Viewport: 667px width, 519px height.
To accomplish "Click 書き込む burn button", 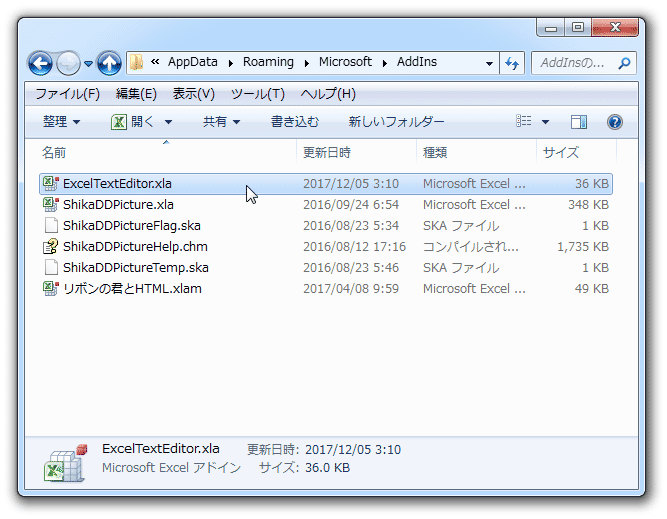I will 295,122.
